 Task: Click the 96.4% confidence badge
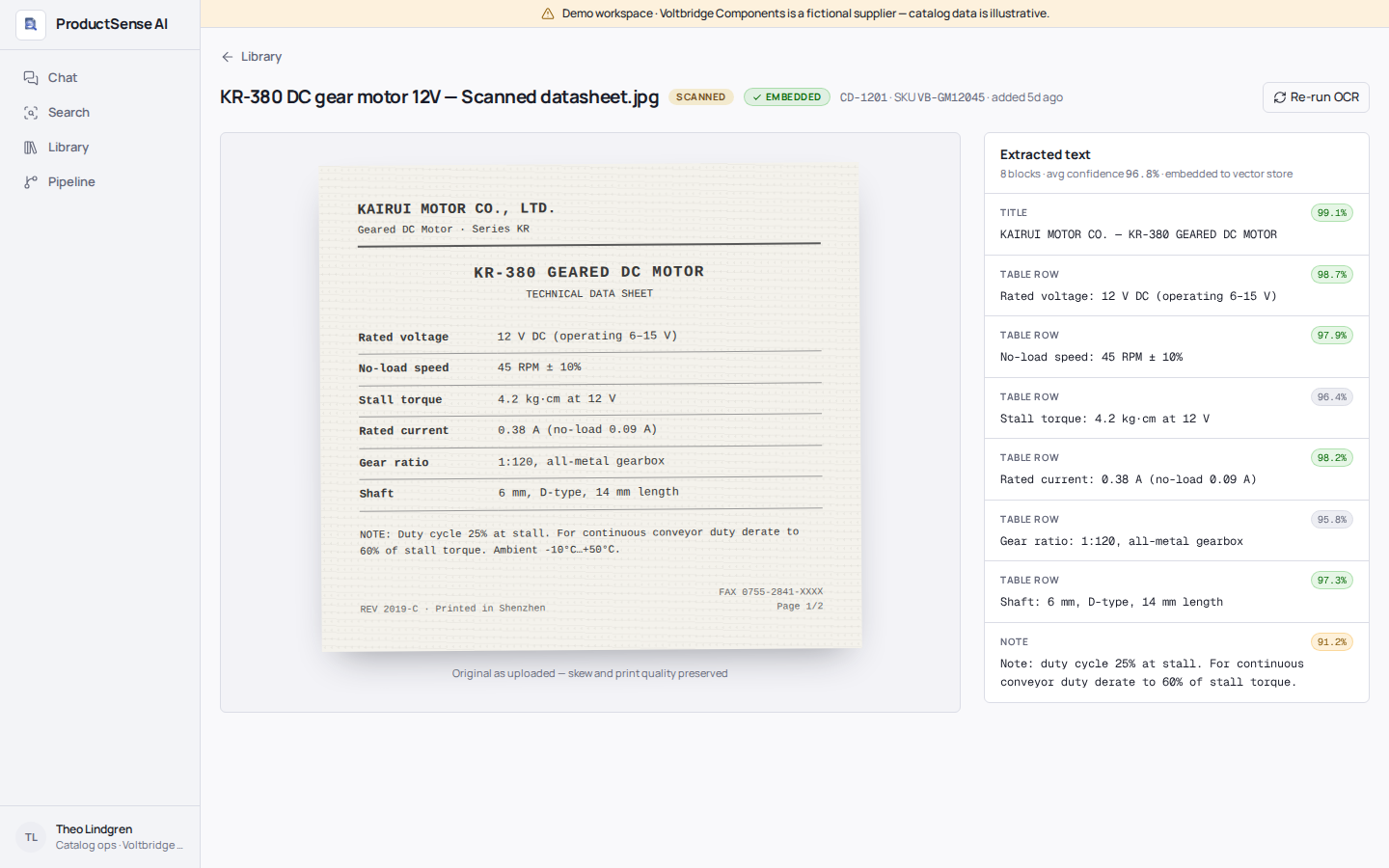coord(1332,397)
